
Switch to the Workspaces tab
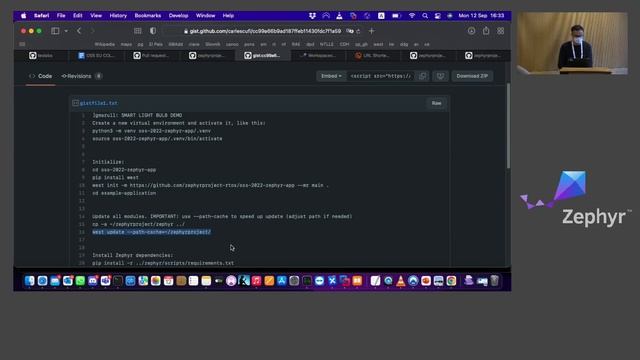click(318, 56)
